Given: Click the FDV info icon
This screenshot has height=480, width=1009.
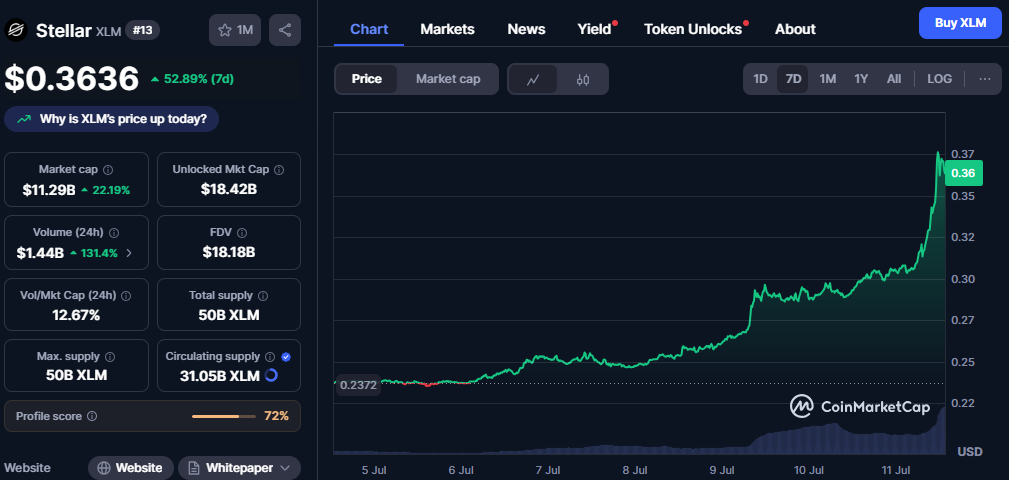Looking at the screenshot, I should coord(242,232).
